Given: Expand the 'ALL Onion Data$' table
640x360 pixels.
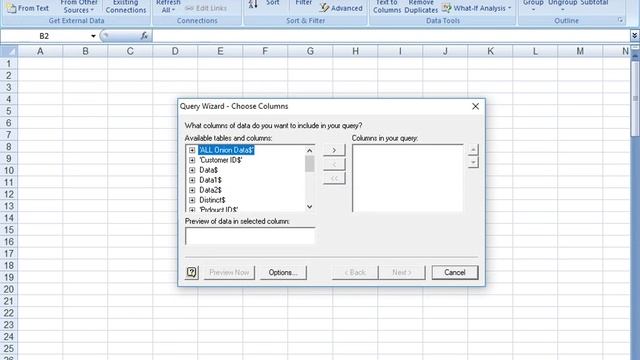Looking at the screenshot, I should pyautogui.click(x=192, y=150).
